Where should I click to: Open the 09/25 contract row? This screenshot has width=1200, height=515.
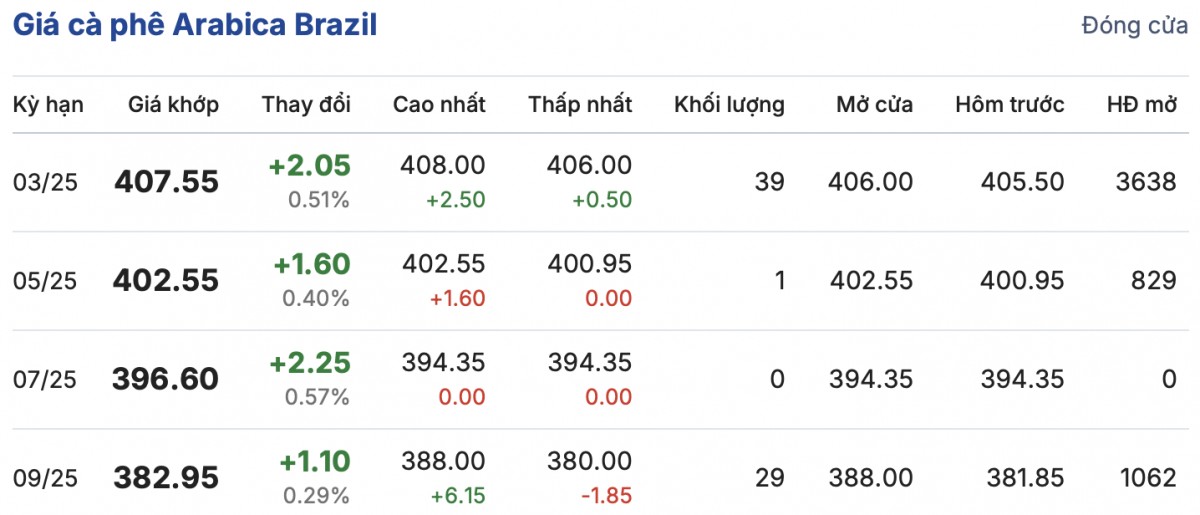pyautogui.click(x=45, y=478)
